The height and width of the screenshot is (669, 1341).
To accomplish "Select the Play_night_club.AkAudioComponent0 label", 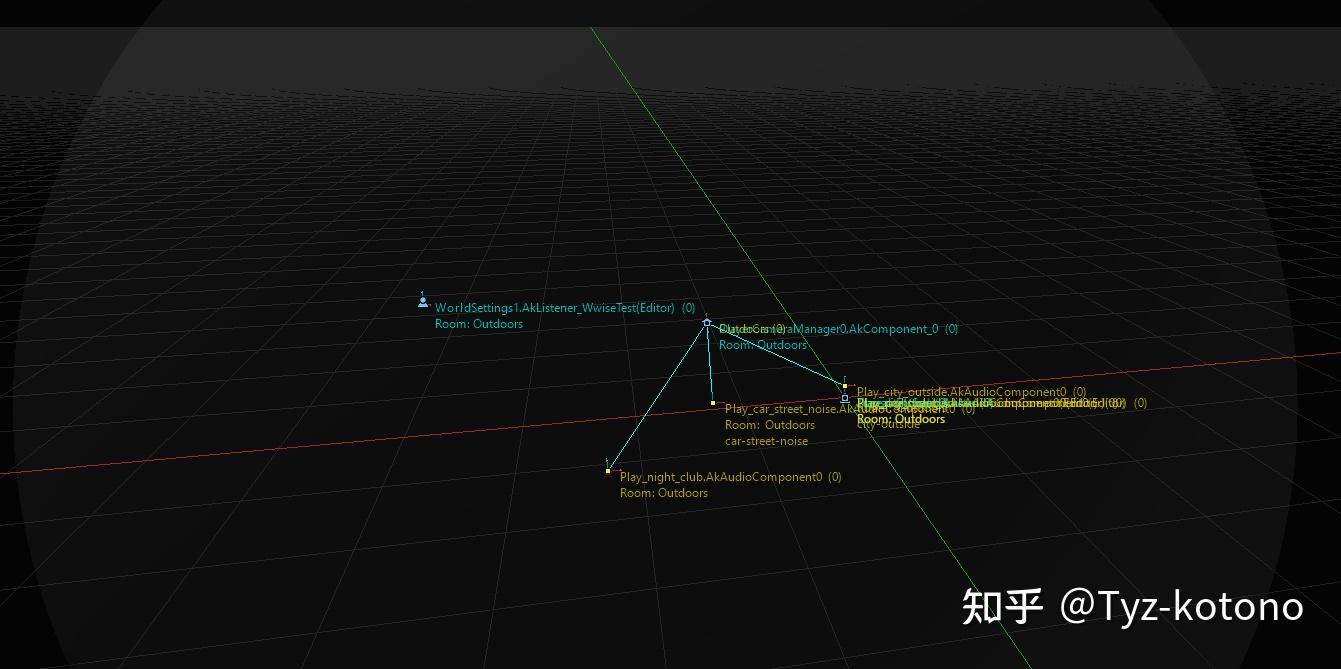I will tap(729, 477).
